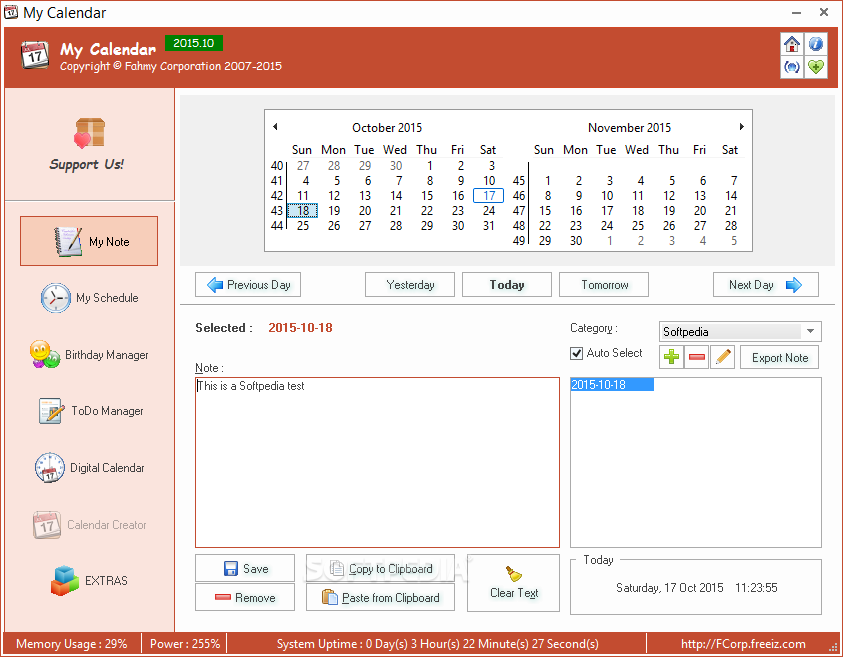The image size is (843, 657).
Task: Click the FCorp.freeiz.com link
Action: click(742, 644)
